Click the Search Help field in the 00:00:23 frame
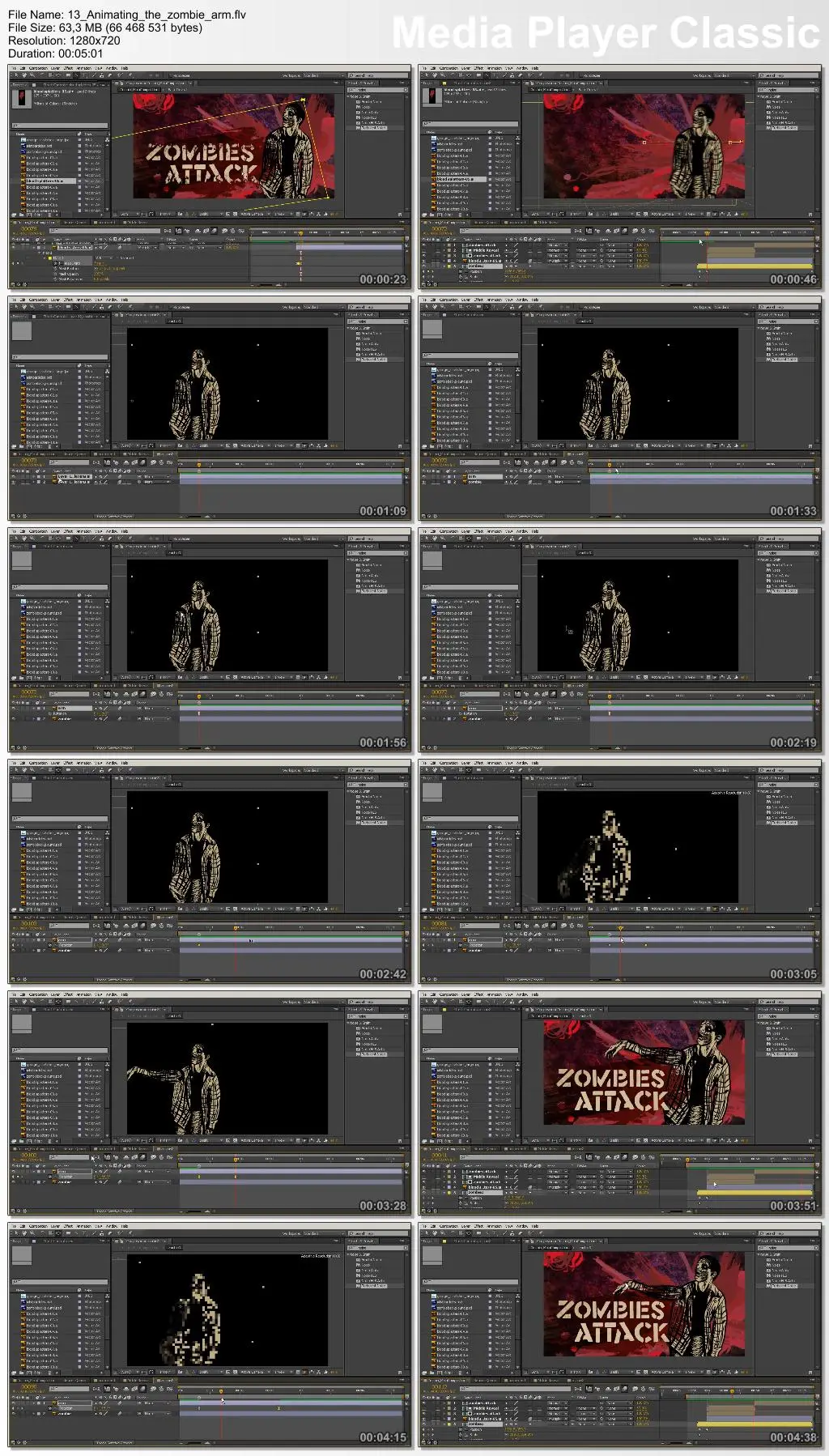Image resolution: width=829 pixels, height=1456 pixels. click(376, 75)
